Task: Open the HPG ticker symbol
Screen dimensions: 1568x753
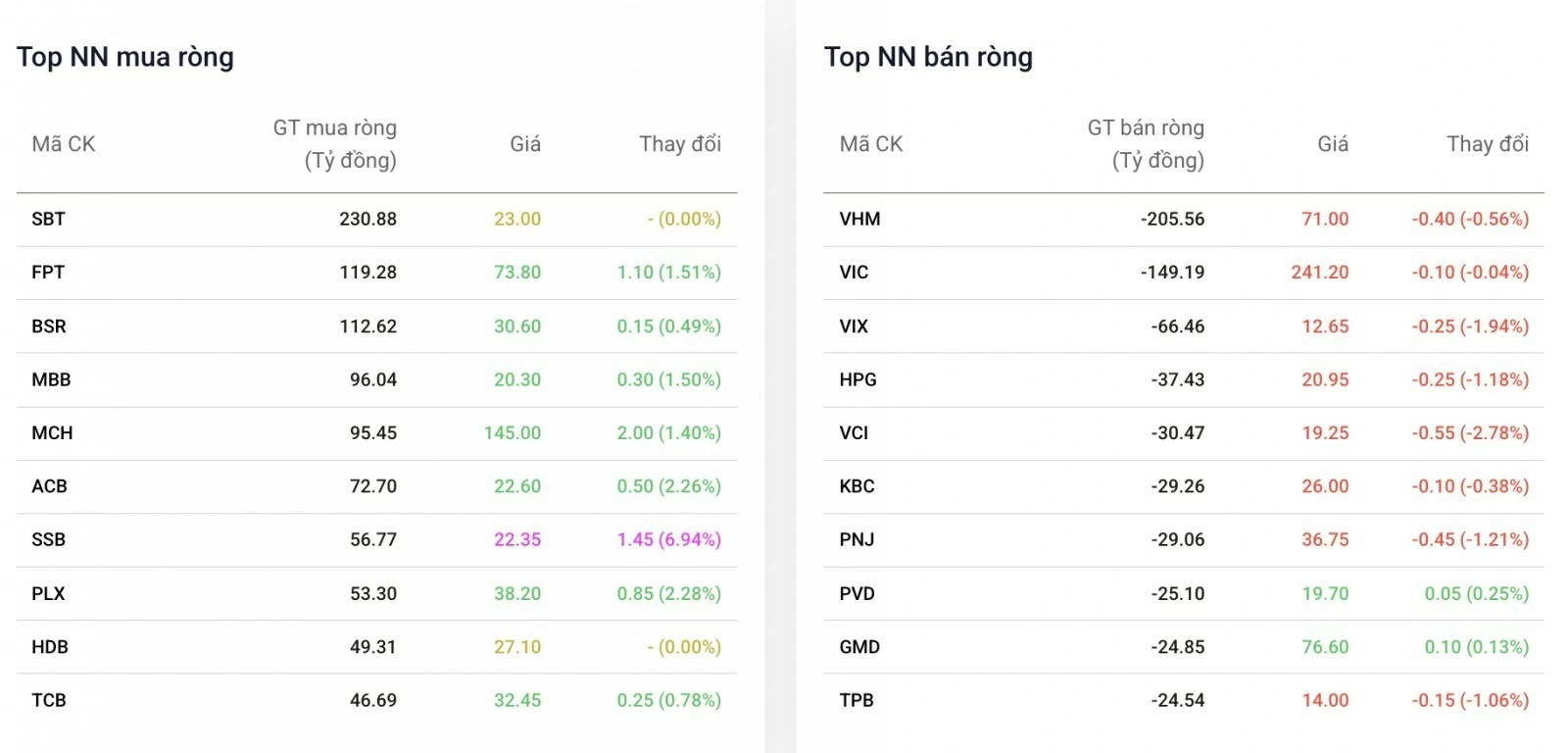Action: pos(857,379)
